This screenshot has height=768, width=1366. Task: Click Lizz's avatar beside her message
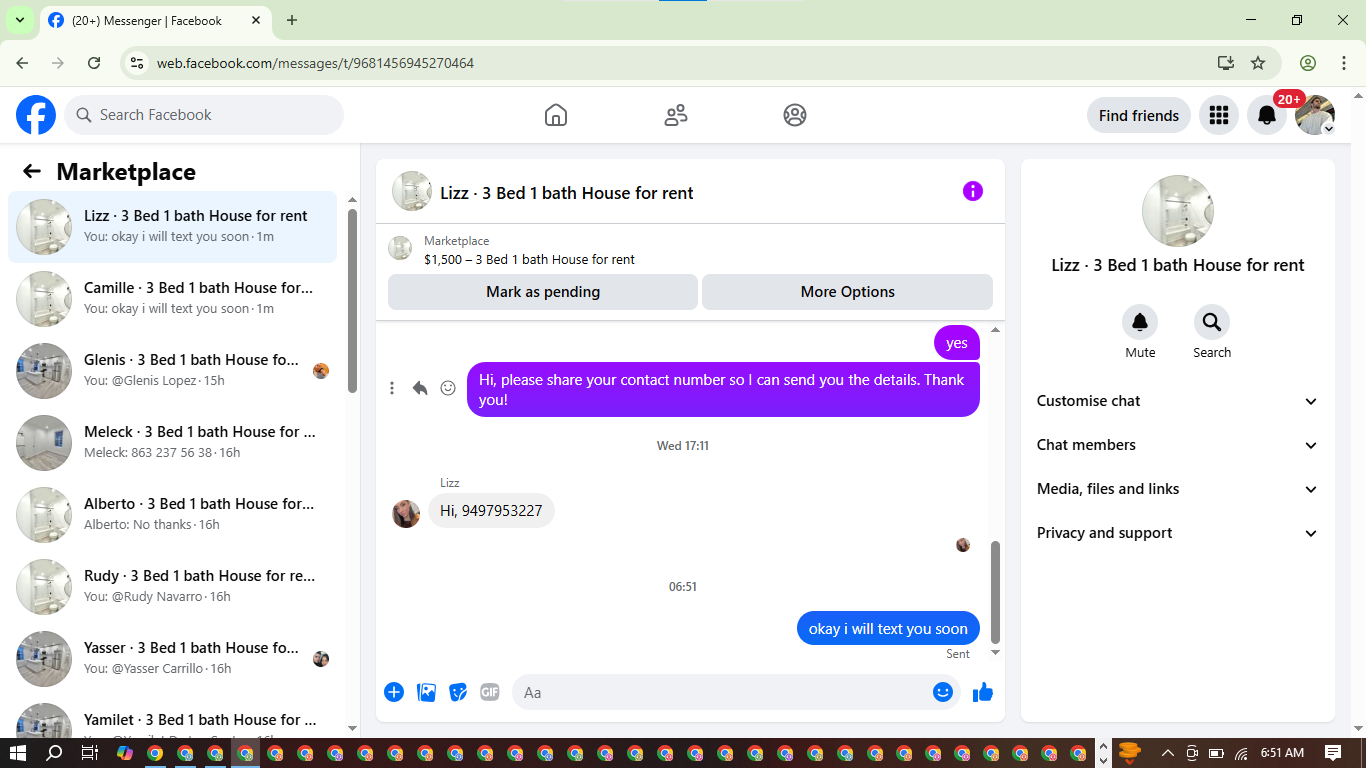coord(406,514)
